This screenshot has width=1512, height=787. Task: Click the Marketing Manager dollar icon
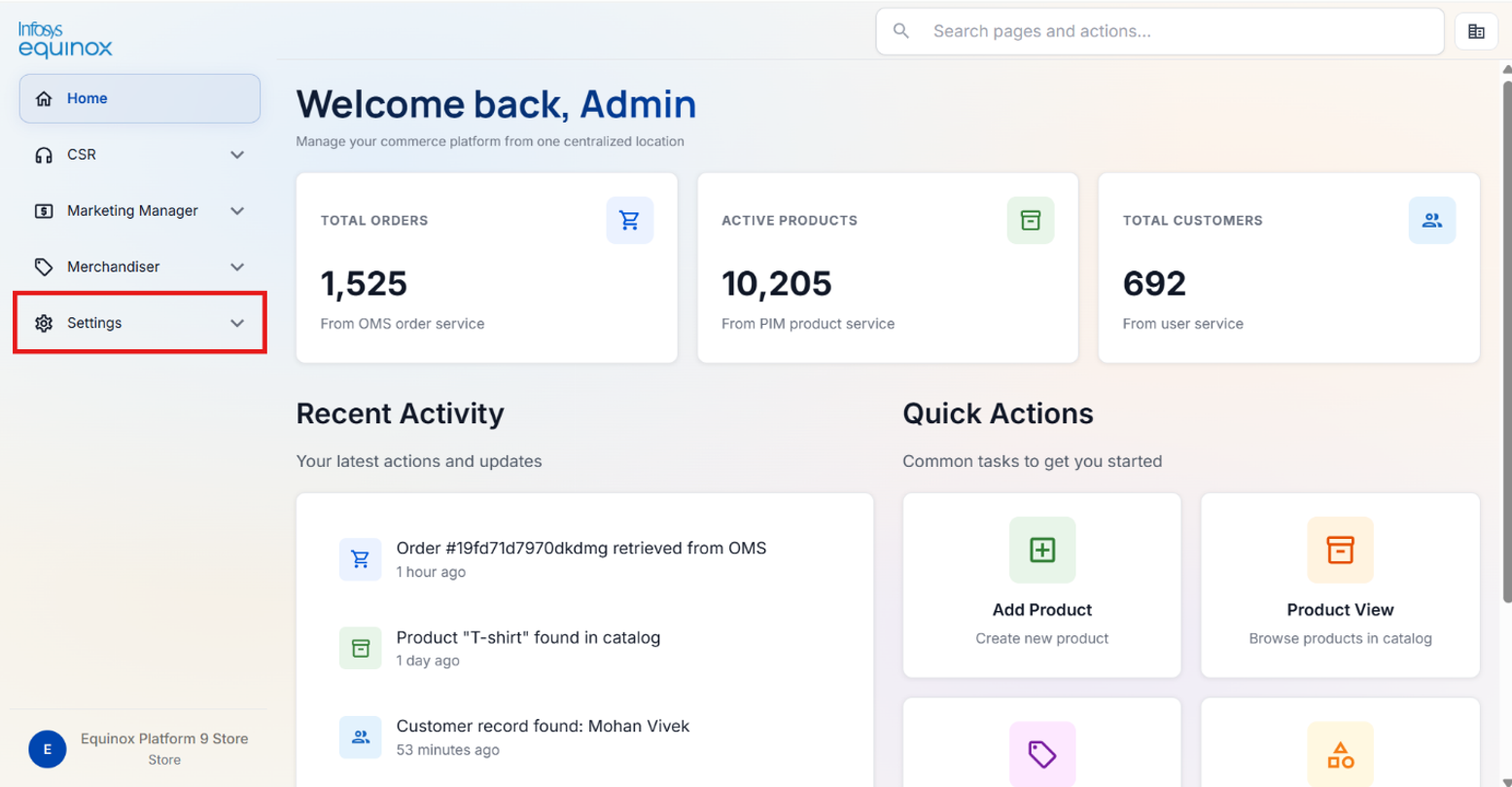[x=44, y=211]
